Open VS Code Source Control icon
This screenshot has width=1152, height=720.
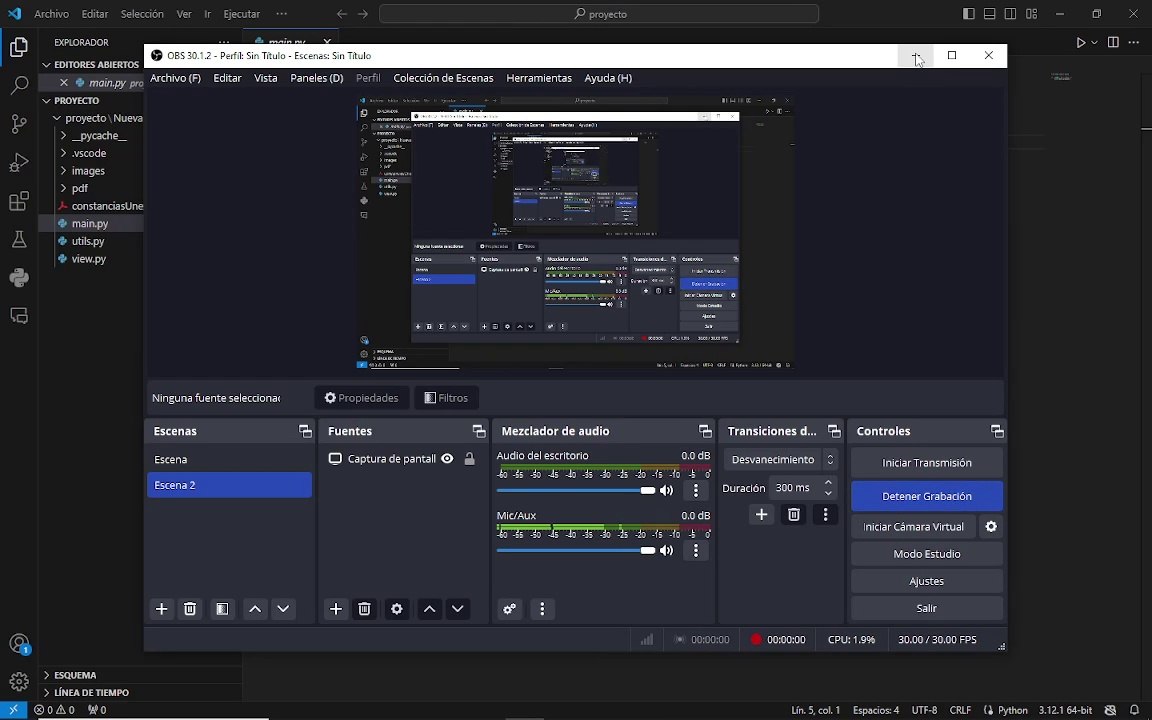coord(19,123)
